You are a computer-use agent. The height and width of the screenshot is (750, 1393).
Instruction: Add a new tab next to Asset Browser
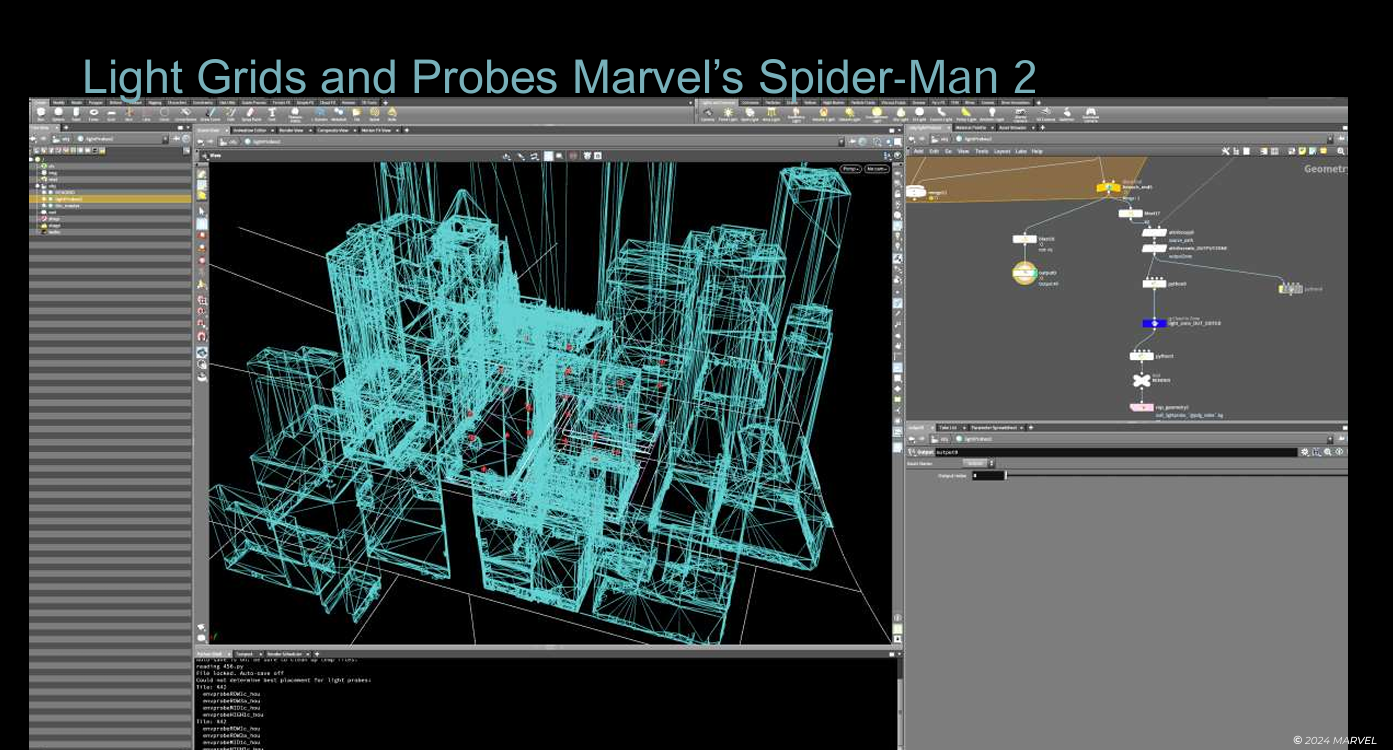pyautogui.click(x=1042, y=127)
